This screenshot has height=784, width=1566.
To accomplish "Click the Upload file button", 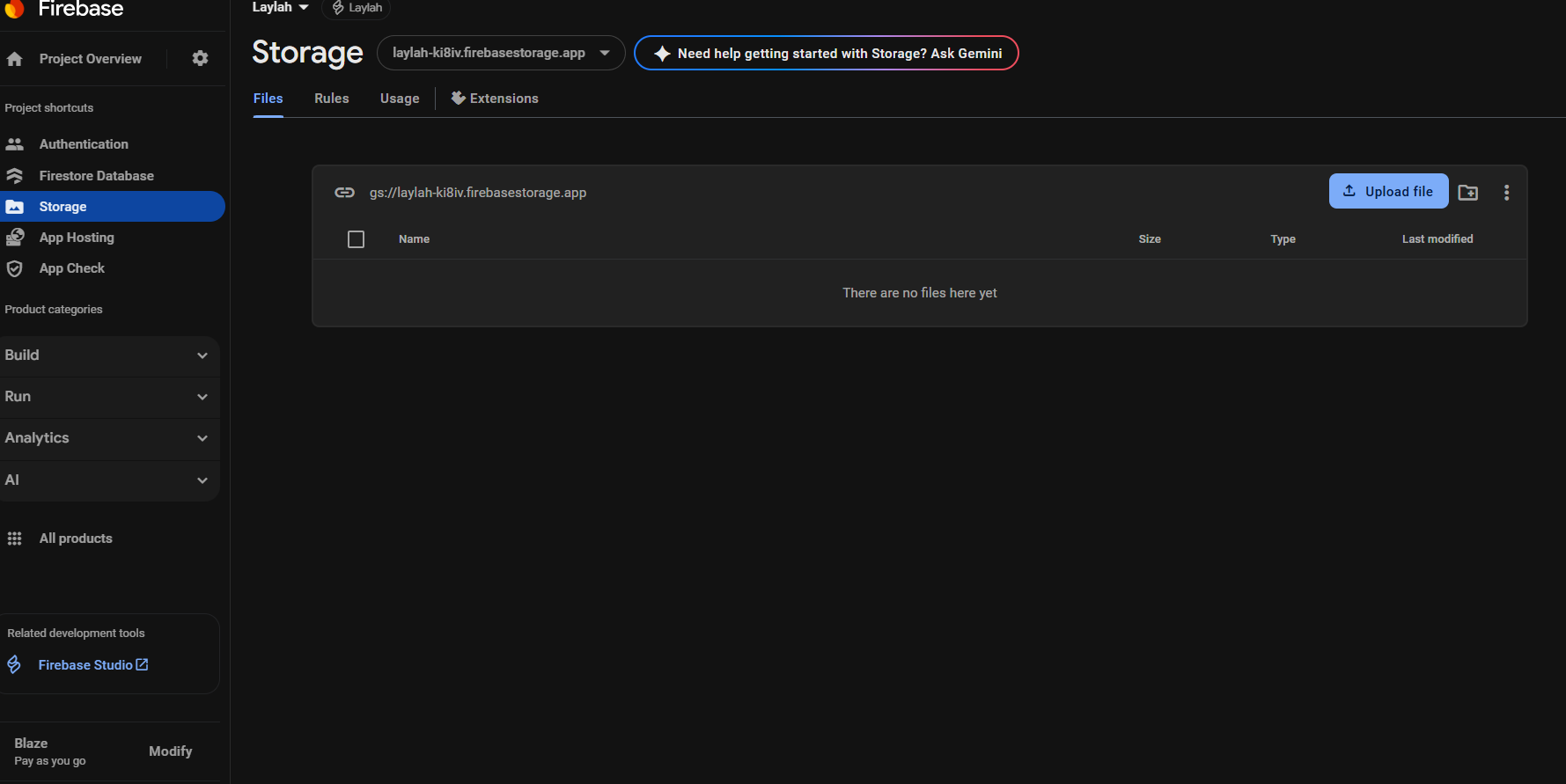I will pyautogui.click(x=1389, y=191).
